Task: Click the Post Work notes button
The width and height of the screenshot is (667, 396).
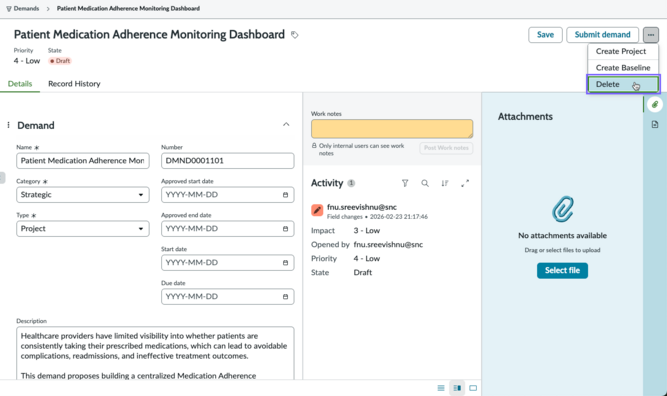Action: [x=446, y=148]
